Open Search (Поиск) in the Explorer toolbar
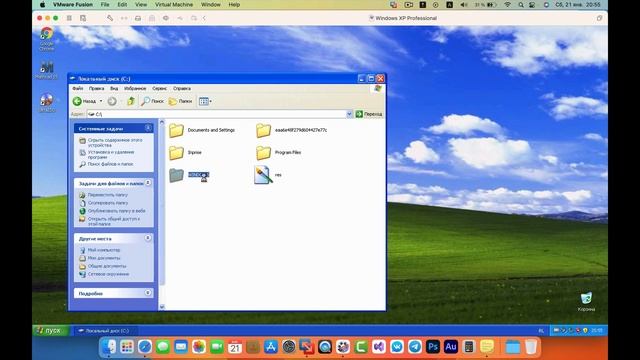The height and width of the screenshot is (360, 640). pyautogui.click(x=152, y=101)
